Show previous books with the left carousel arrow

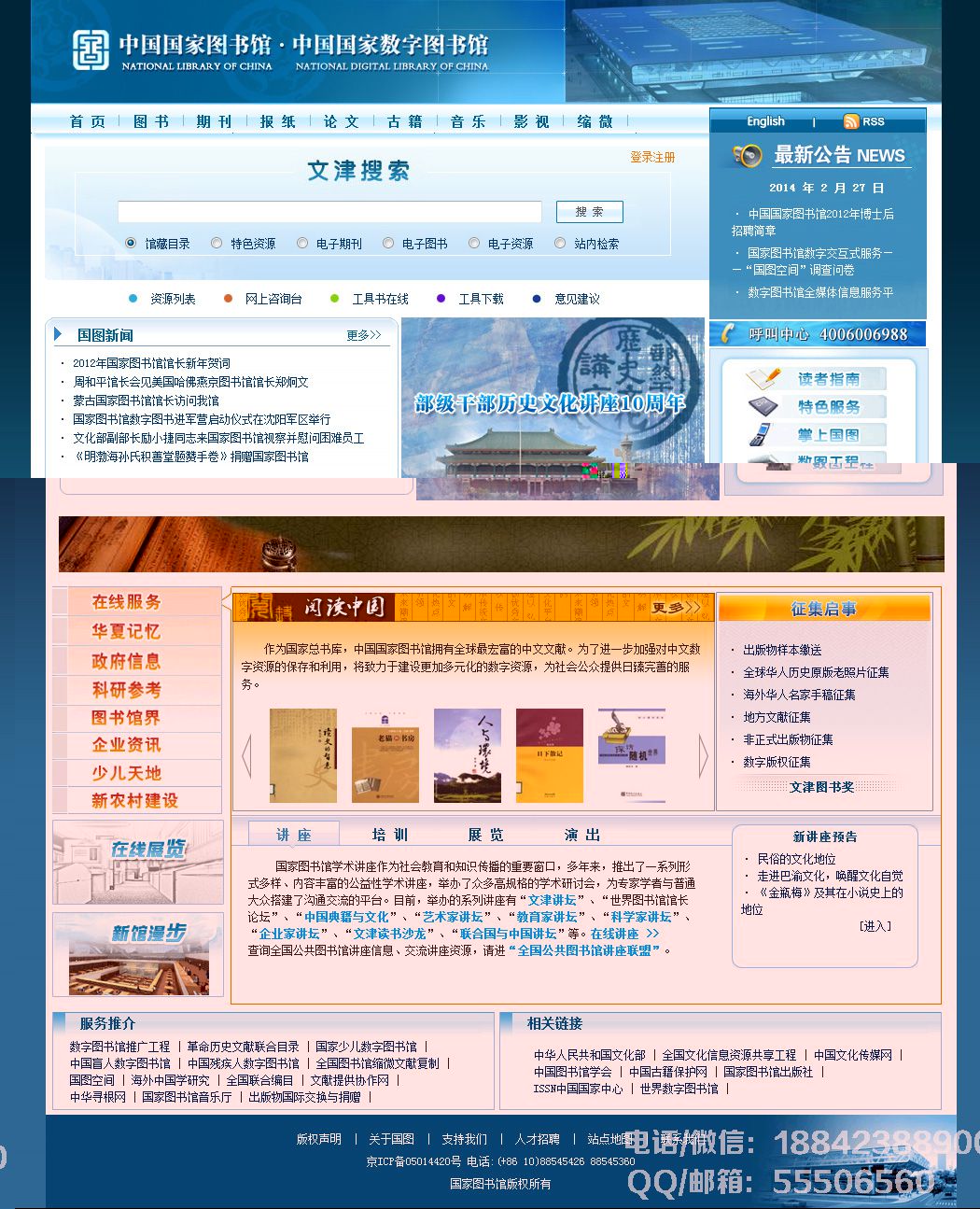tap(247, 756)
